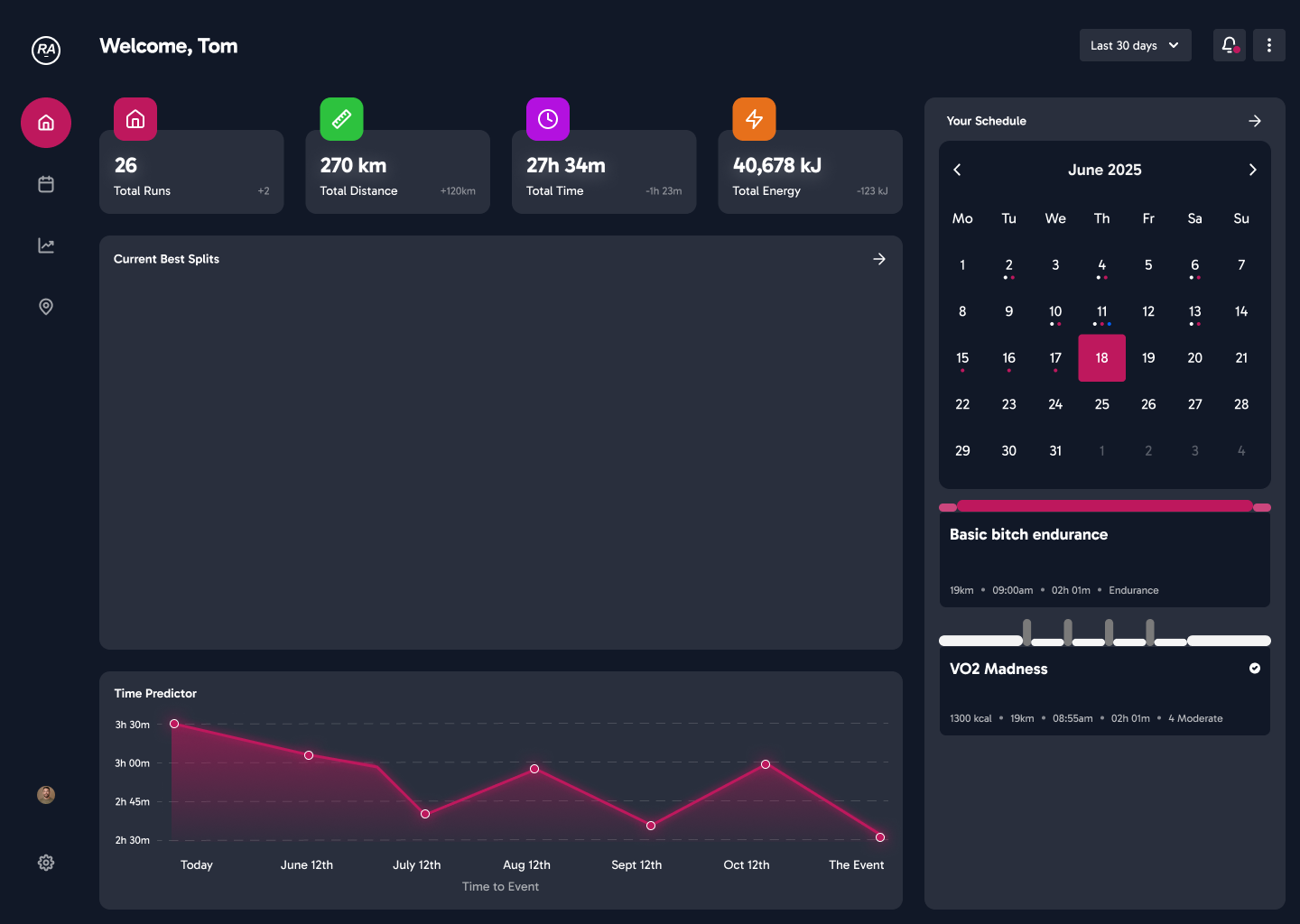The height and width of the screenshot is (924, 1300).
Task: Open Current Best Splits arrow
Action: (879, 259)
